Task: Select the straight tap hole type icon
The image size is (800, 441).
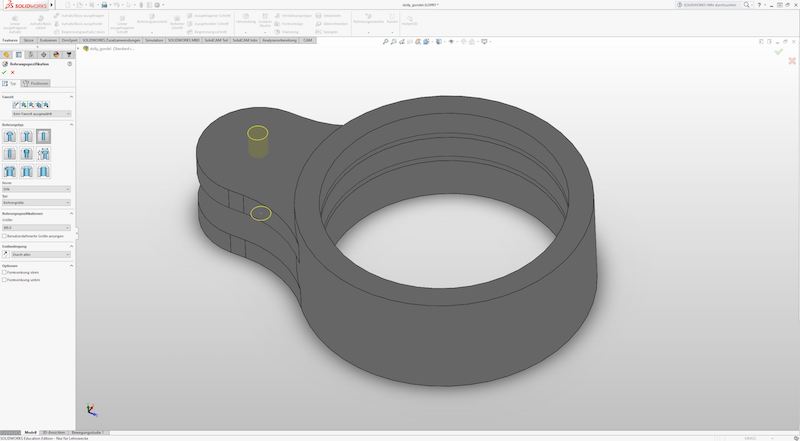Action: coord(10,154)
